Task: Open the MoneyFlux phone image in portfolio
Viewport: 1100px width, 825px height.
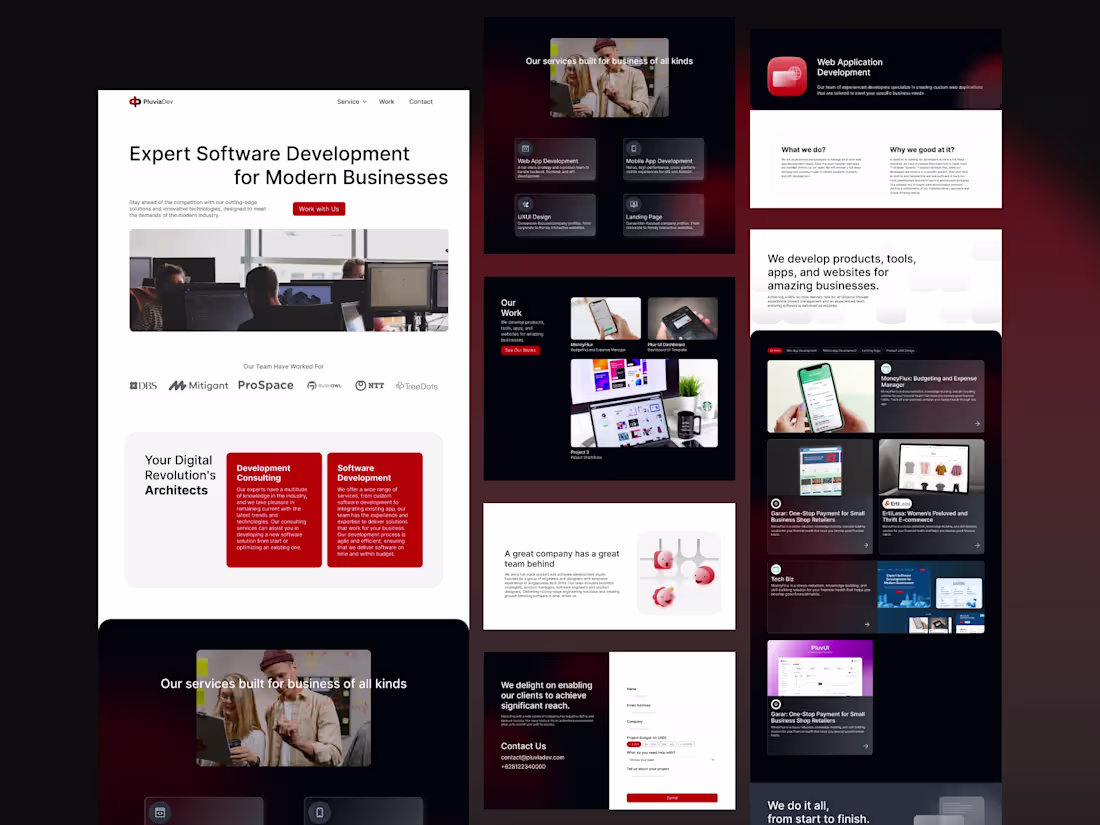Action: point(821,396)
